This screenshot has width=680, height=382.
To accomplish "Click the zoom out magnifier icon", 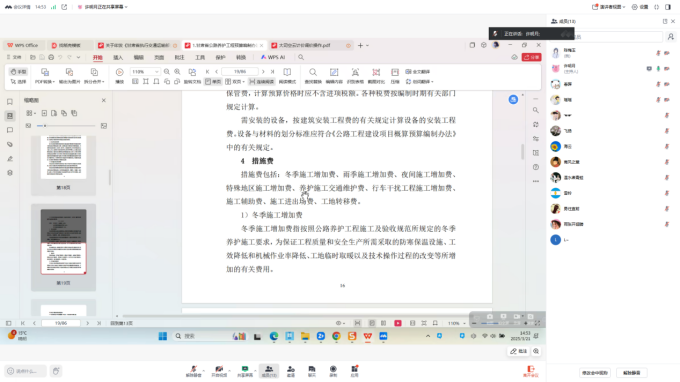I will coord(167,72).
